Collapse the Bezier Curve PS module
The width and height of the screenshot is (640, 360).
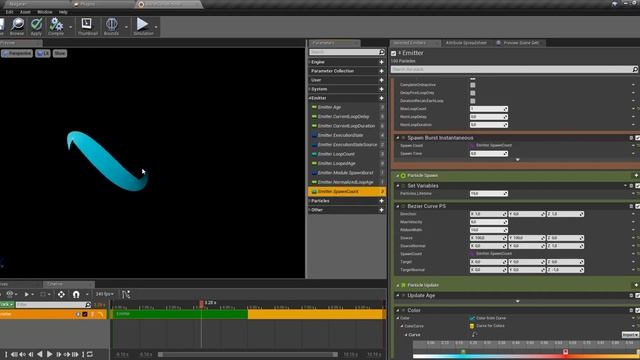pos(398,206)
